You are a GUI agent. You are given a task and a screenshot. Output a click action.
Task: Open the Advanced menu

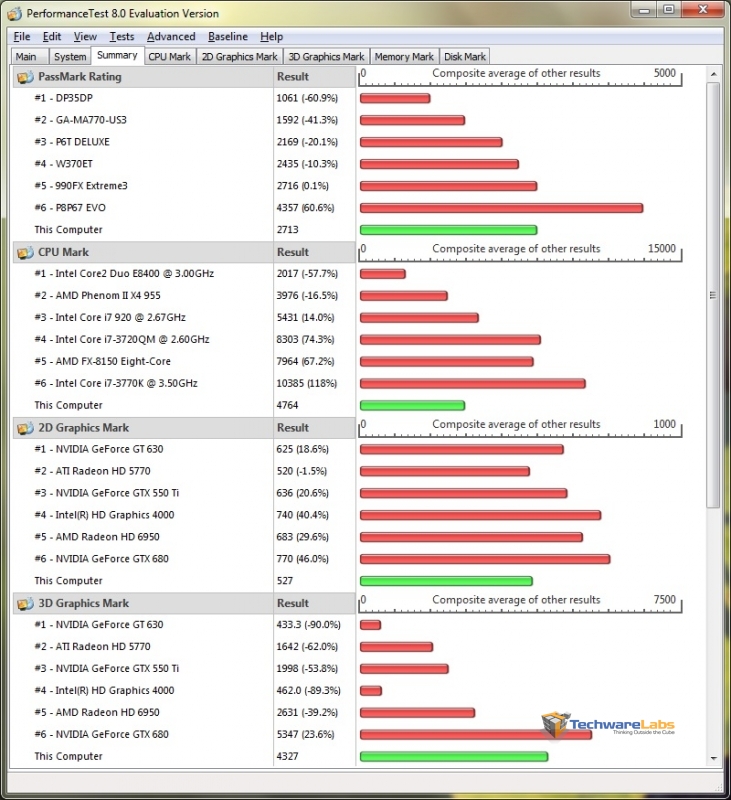coord(171,37)
